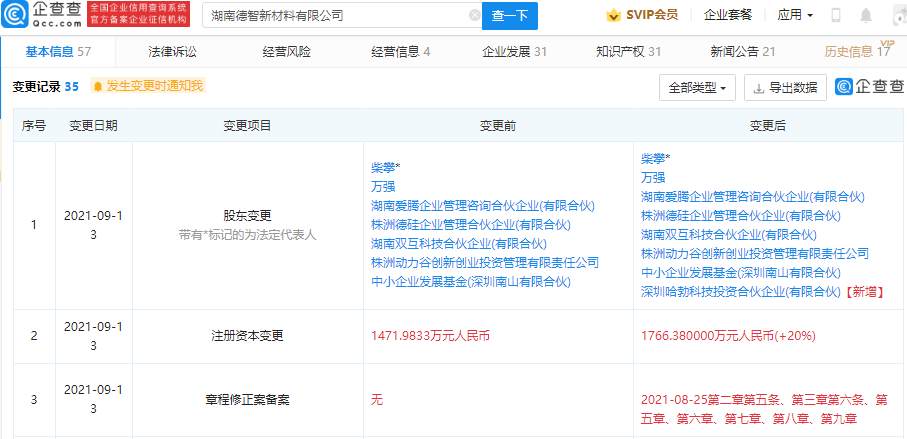Switch to 法律诉讼 tab
The height and width of the screenshot is (439, 907).
click(172, 52)
